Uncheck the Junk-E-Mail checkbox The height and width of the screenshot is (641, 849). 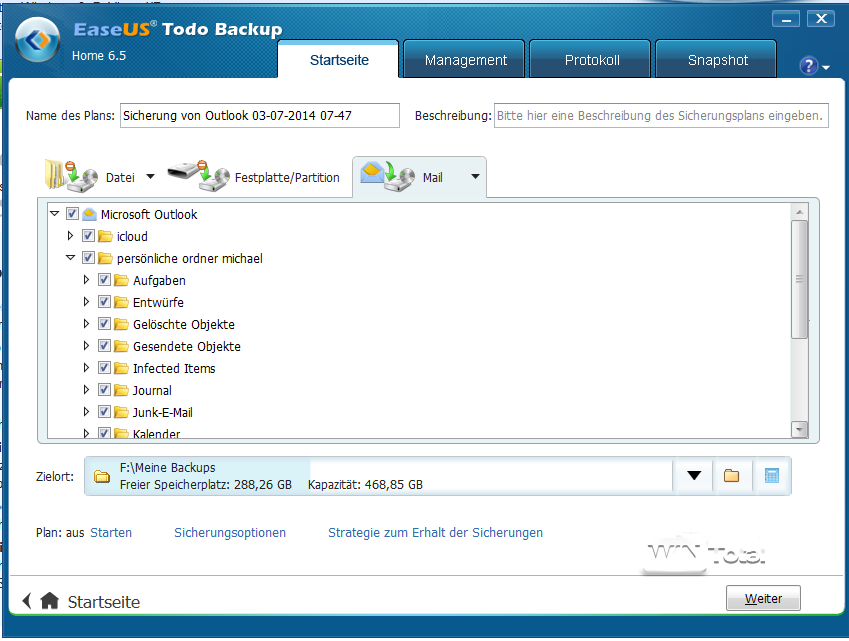pos(105,411)
